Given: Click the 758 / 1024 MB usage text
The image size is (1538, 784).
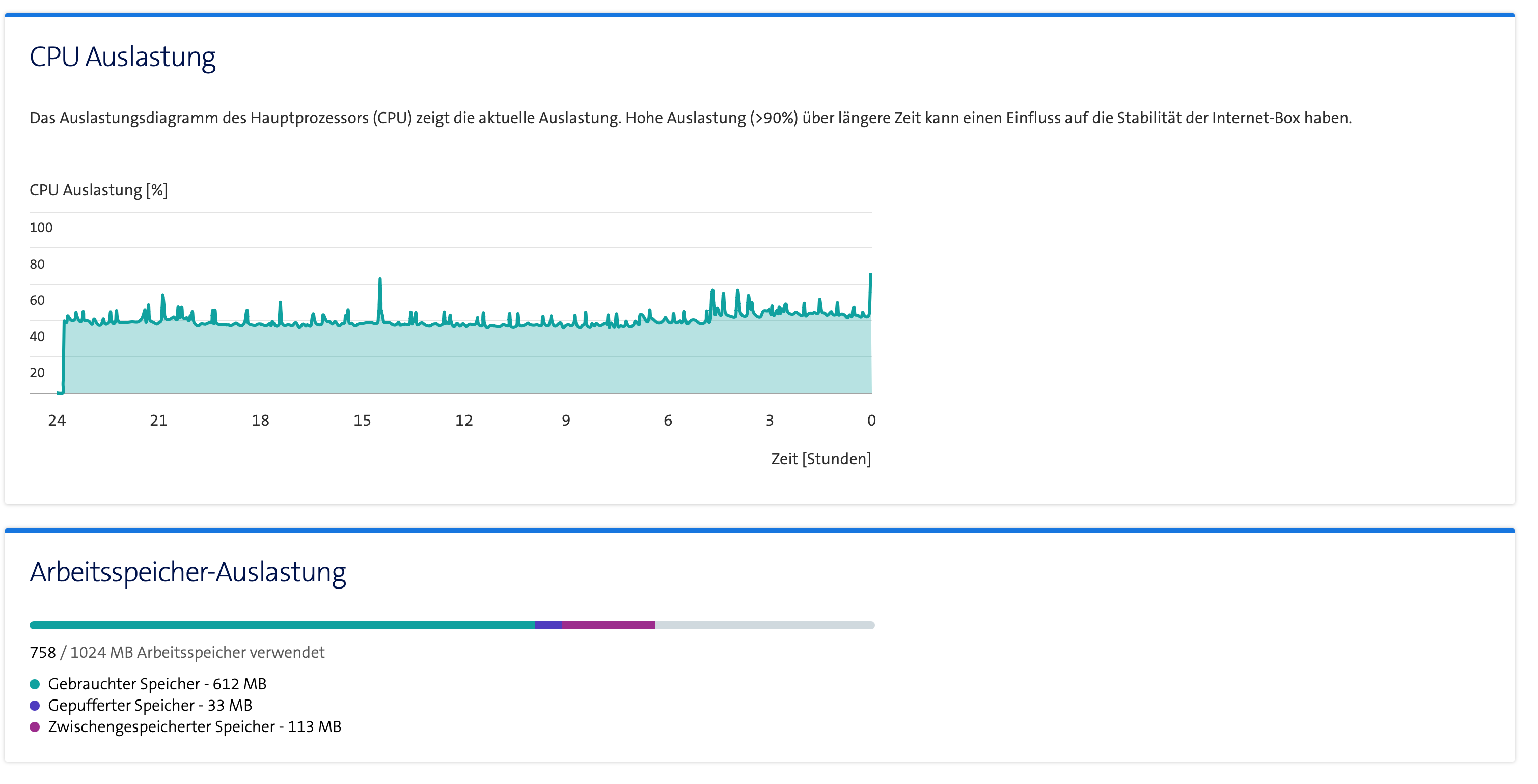Looking at the screenshot, I should click(x=177, y=652).
